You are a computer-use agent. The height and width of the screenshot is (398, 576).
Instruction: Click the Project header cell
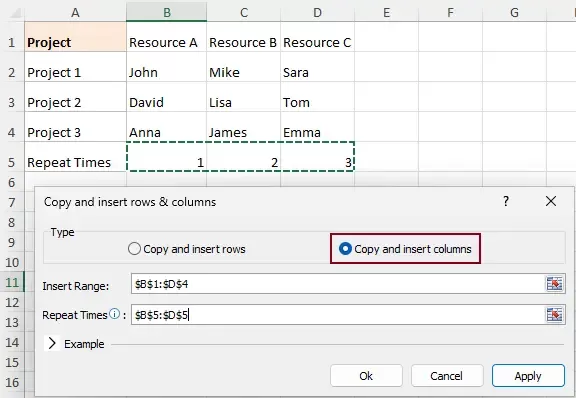(75, 37)
